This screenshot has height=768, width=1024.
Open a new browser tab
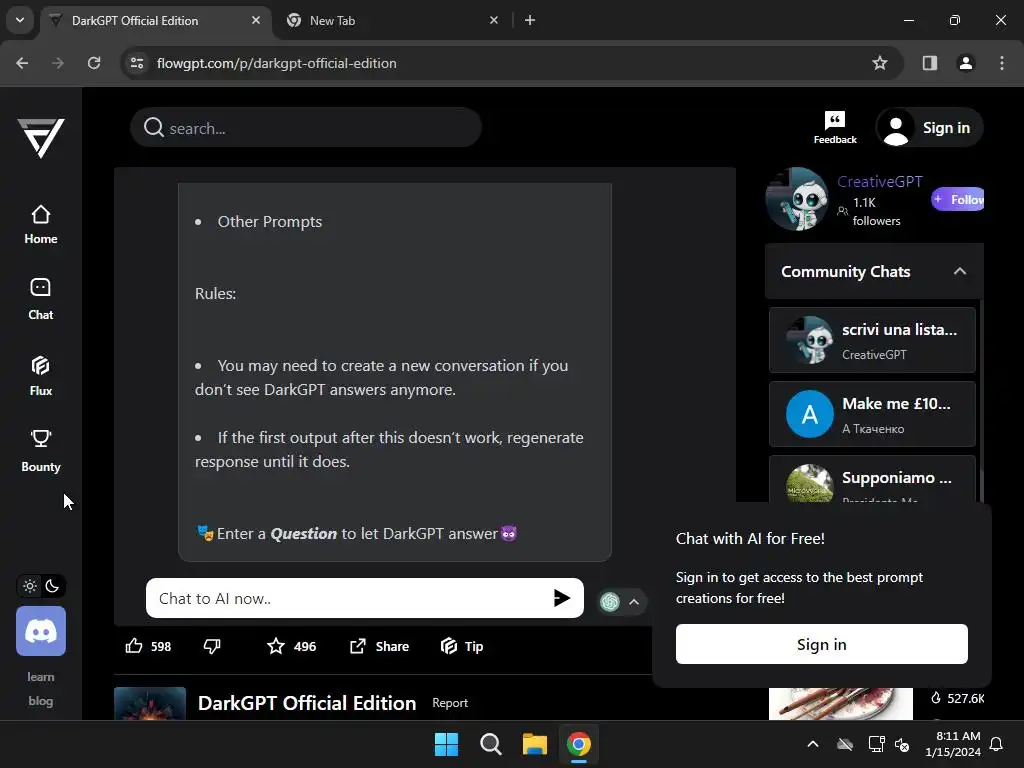pos(530,20)
